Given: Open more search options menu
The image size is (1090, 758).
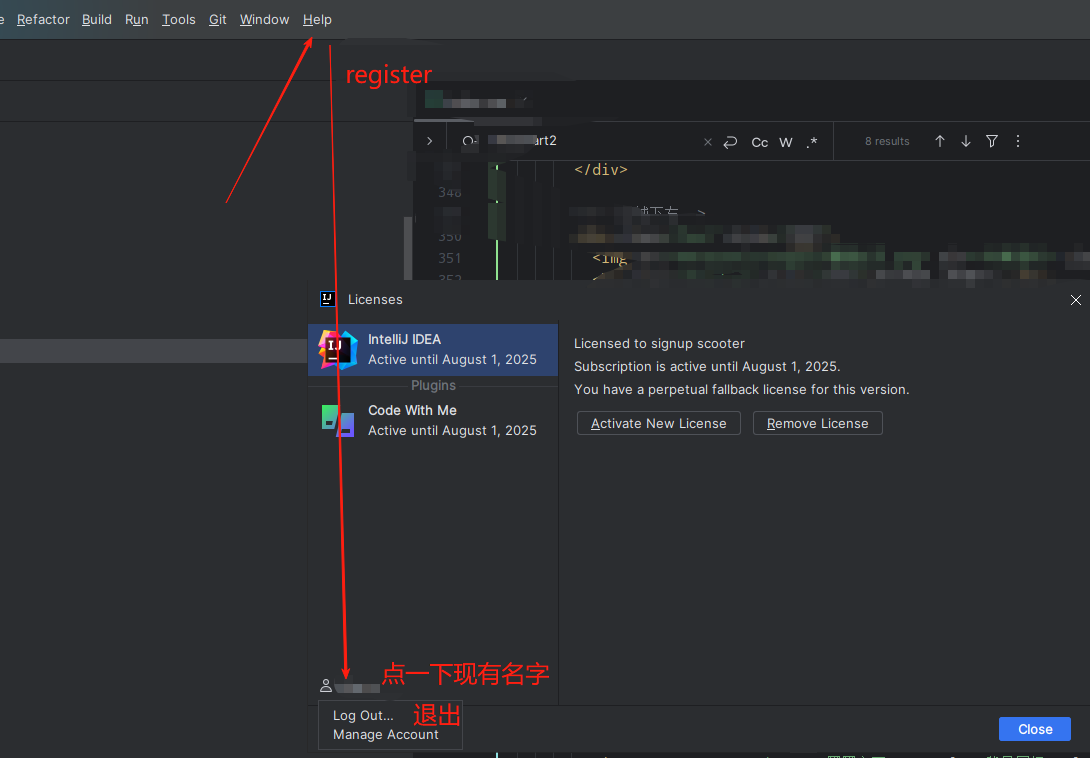Looking at the screenshot, I should pos(1018,141).
